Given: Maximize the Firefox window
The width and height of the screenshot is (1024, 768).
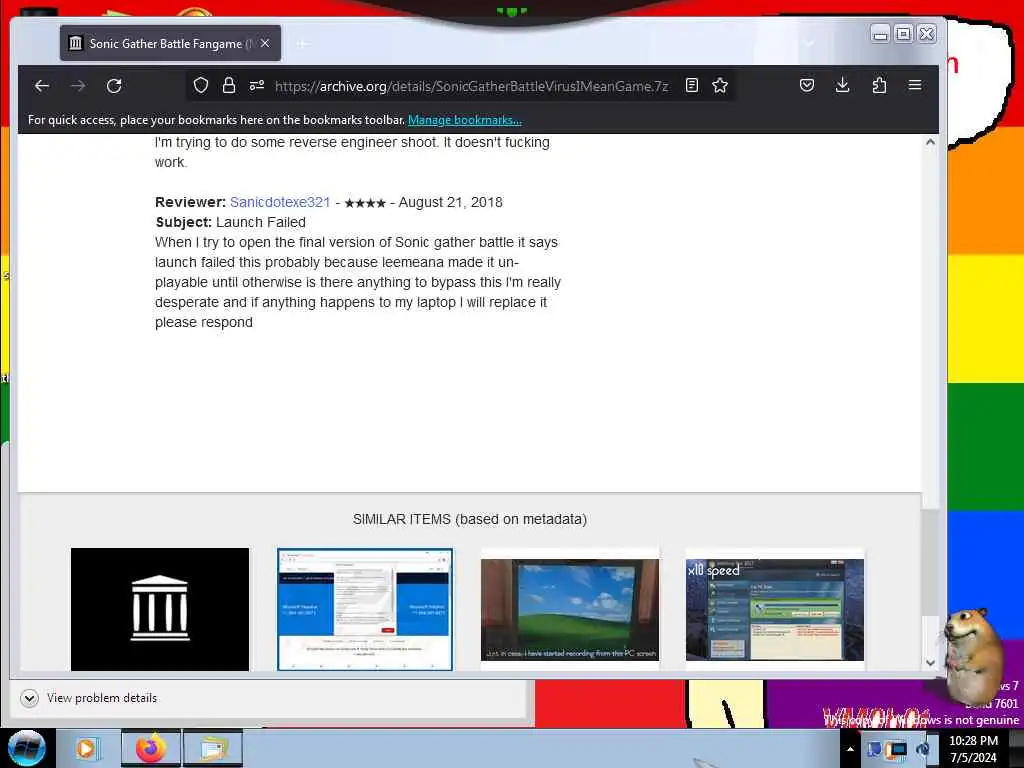Looking at the screenshot, I should click(x=903, y=34).
